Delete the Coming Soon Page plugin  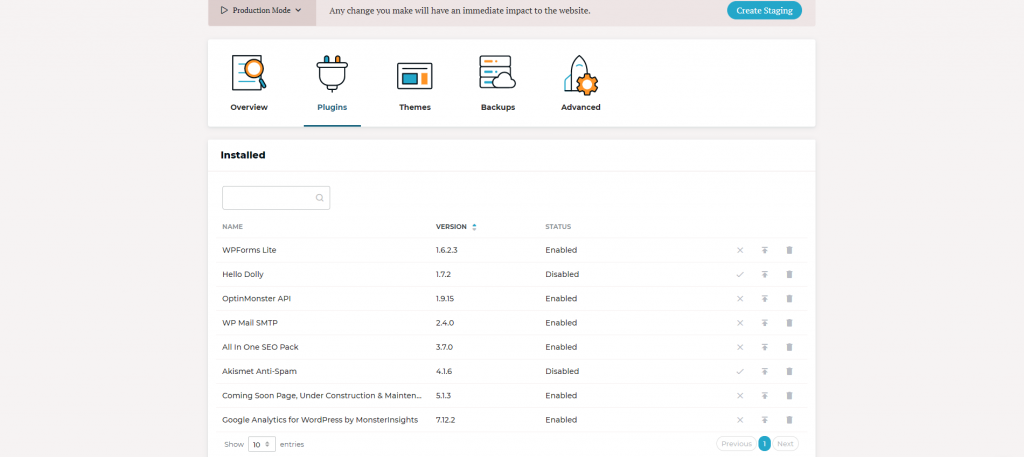click(789, 396)
